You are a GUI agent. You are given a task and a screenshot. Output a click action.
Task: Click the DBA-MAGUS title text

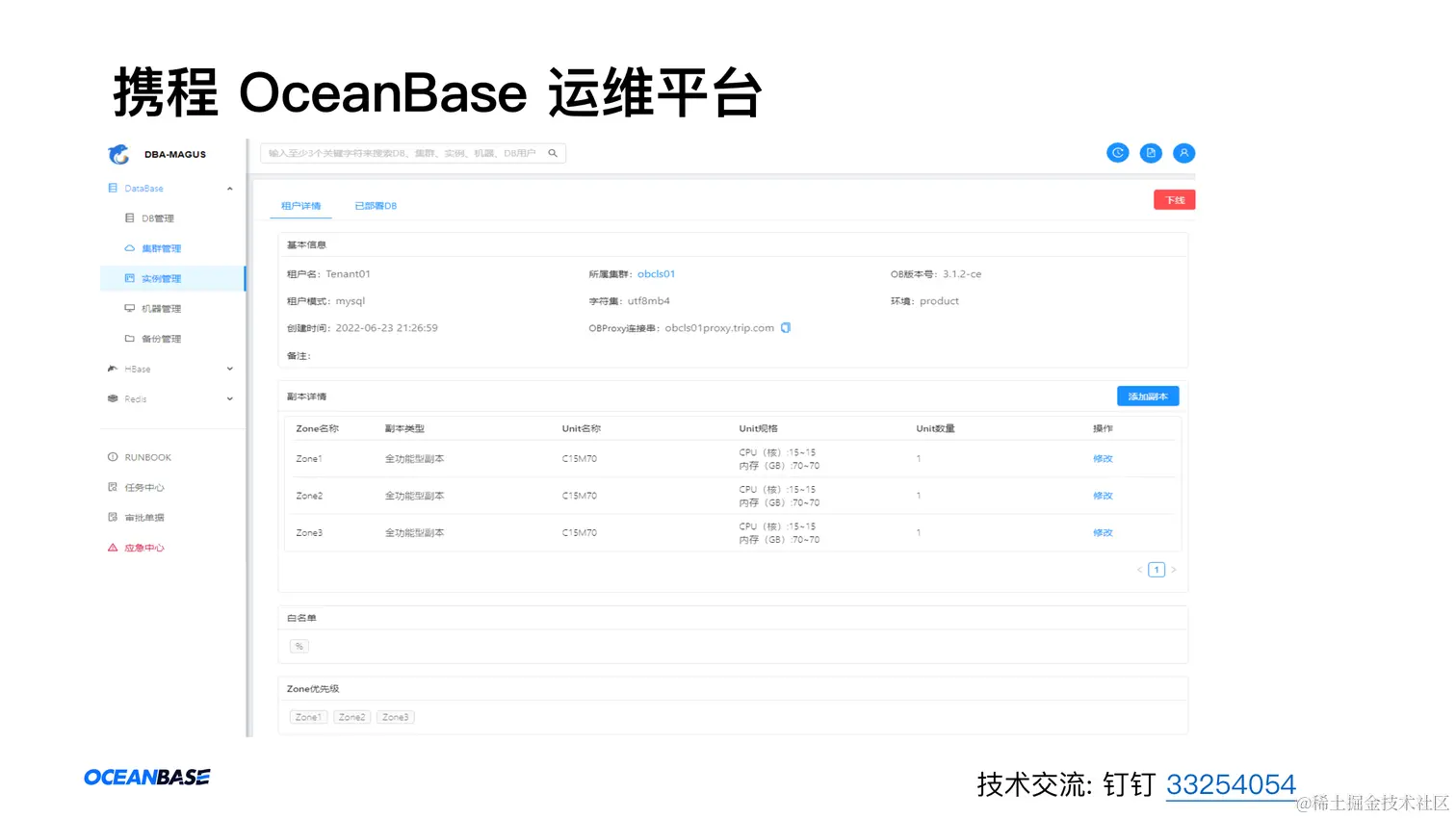point(175,154)
